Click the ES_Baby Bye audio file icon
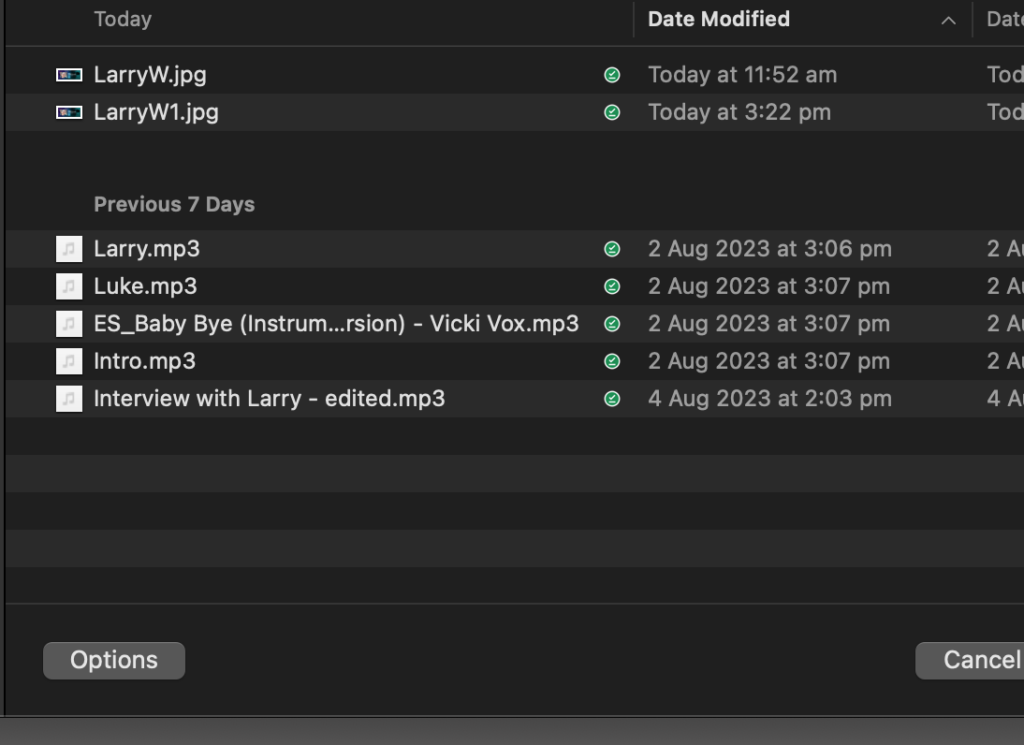This screenshot has height=745, width=1024. point(69,324)
